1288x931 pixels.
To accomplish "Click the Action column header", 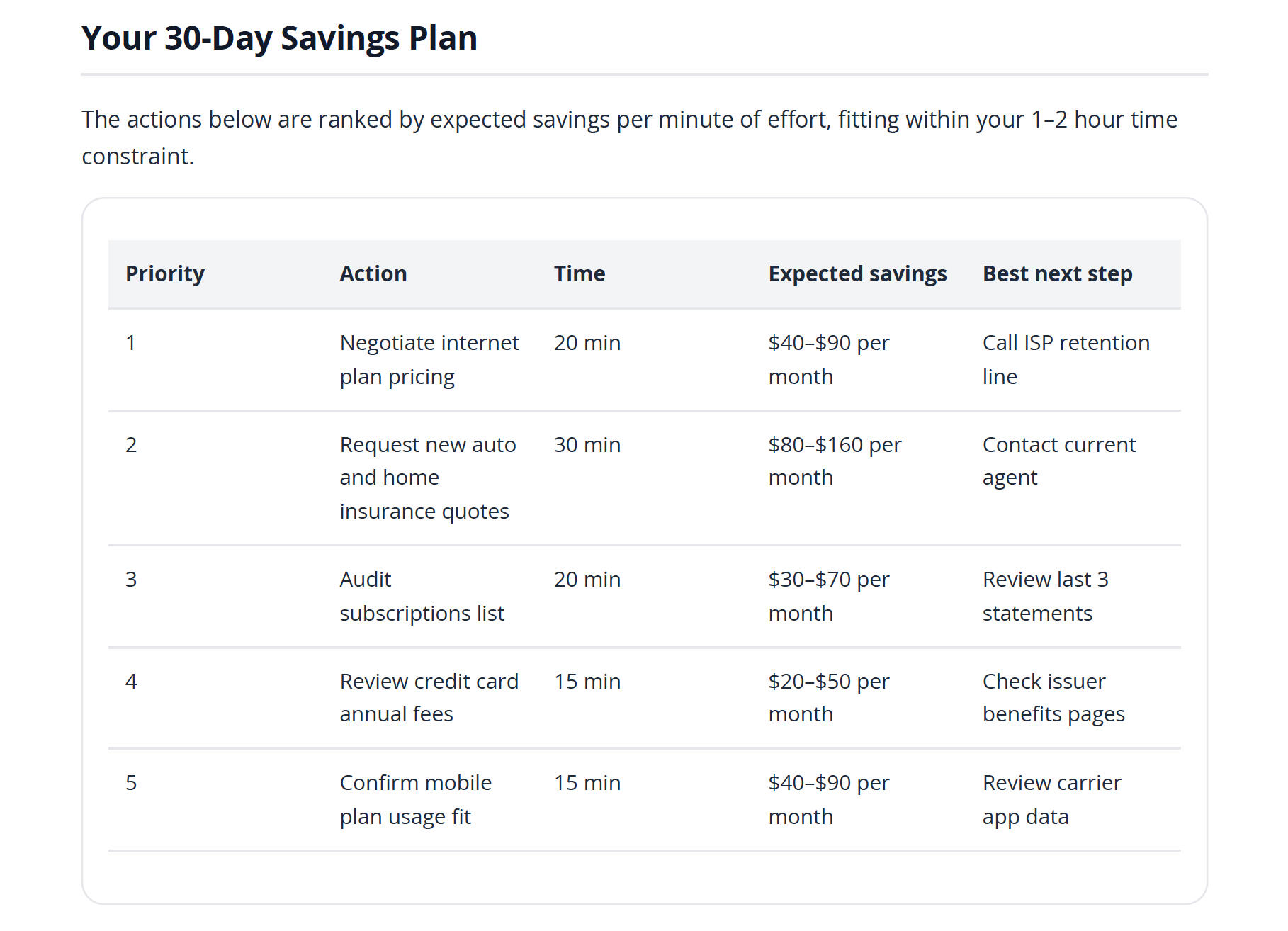I will pyautogui.click(x=373, y=273).
